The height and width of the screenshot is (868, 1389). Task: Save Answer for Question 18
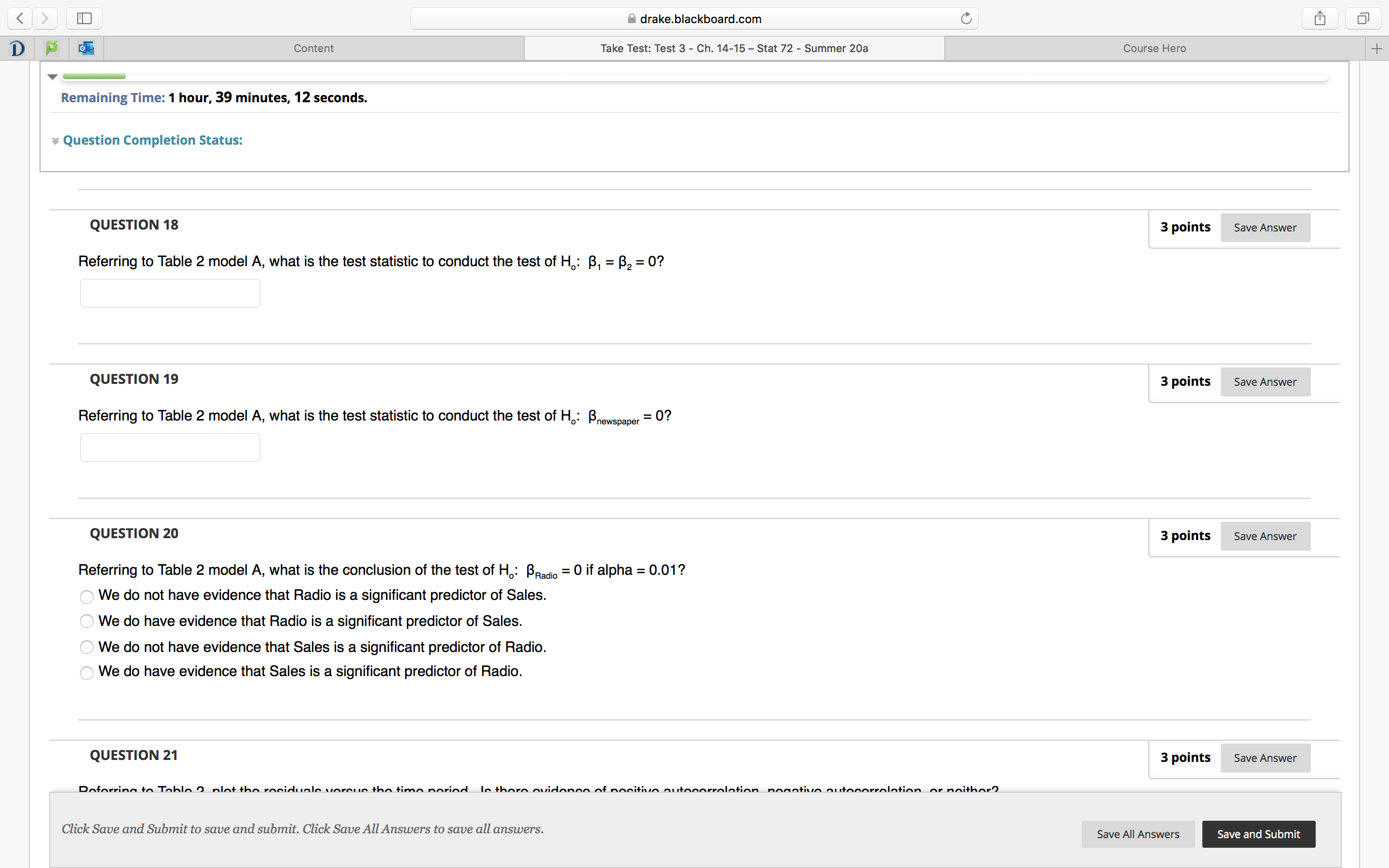coord(1265,228)
